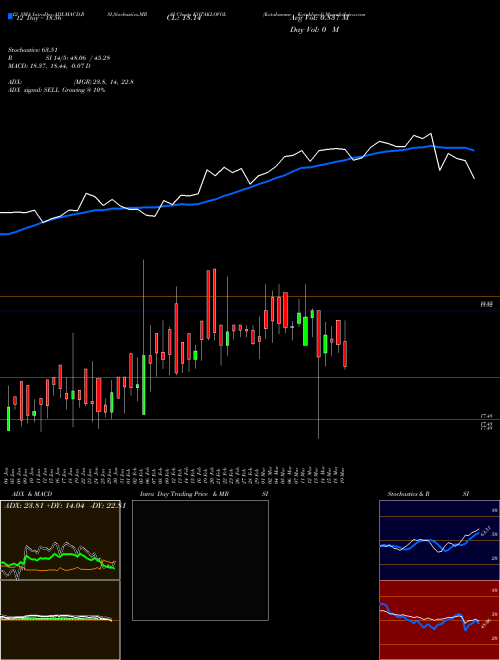Viewport: 500px width, 660px height.
Task: Click the tall green candle near 05 Feb
Action: pos(144,385)
